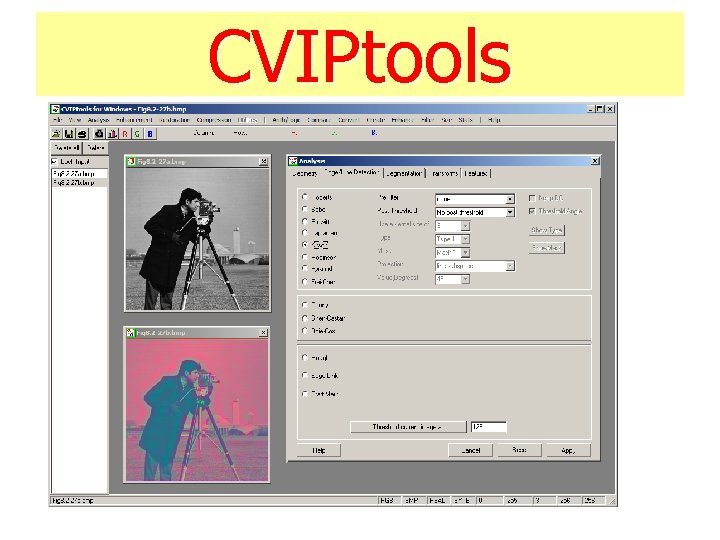Open the 45 degrees value dropdown
The height and width of the screenshot is (540, 720).
tap(465, 279)
